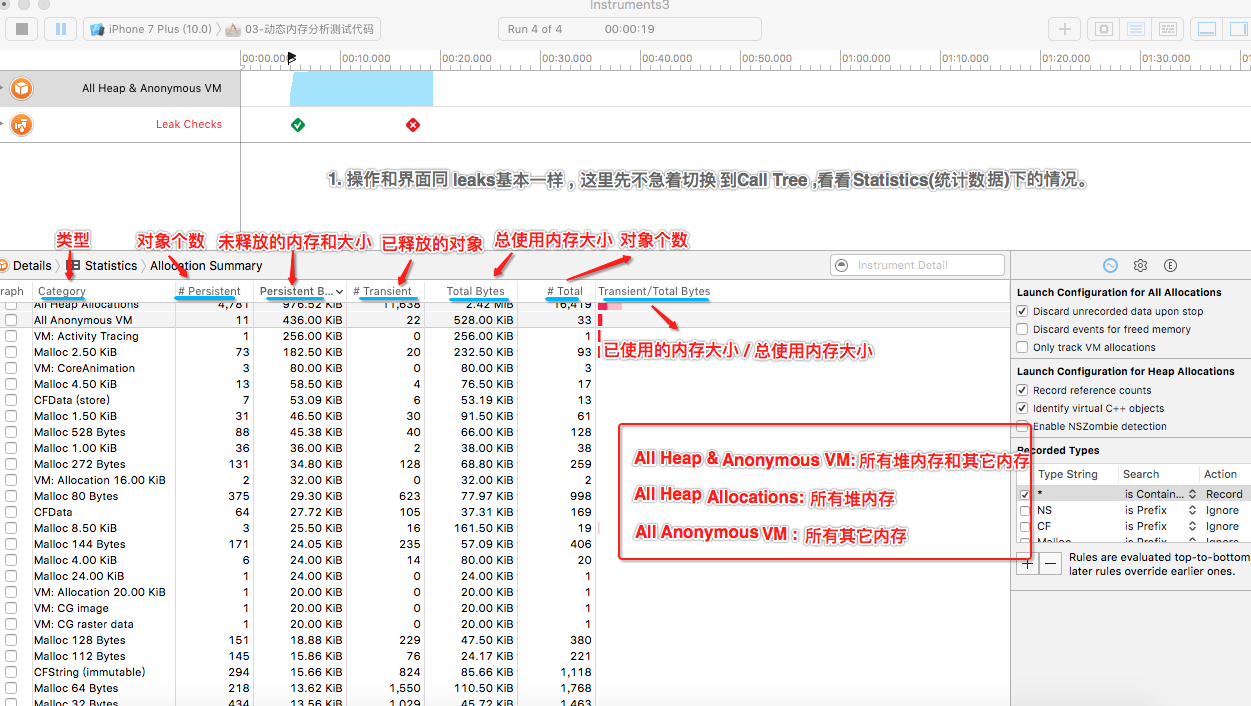Check graph box for All Anonymous VM

(x=11, y=320)
